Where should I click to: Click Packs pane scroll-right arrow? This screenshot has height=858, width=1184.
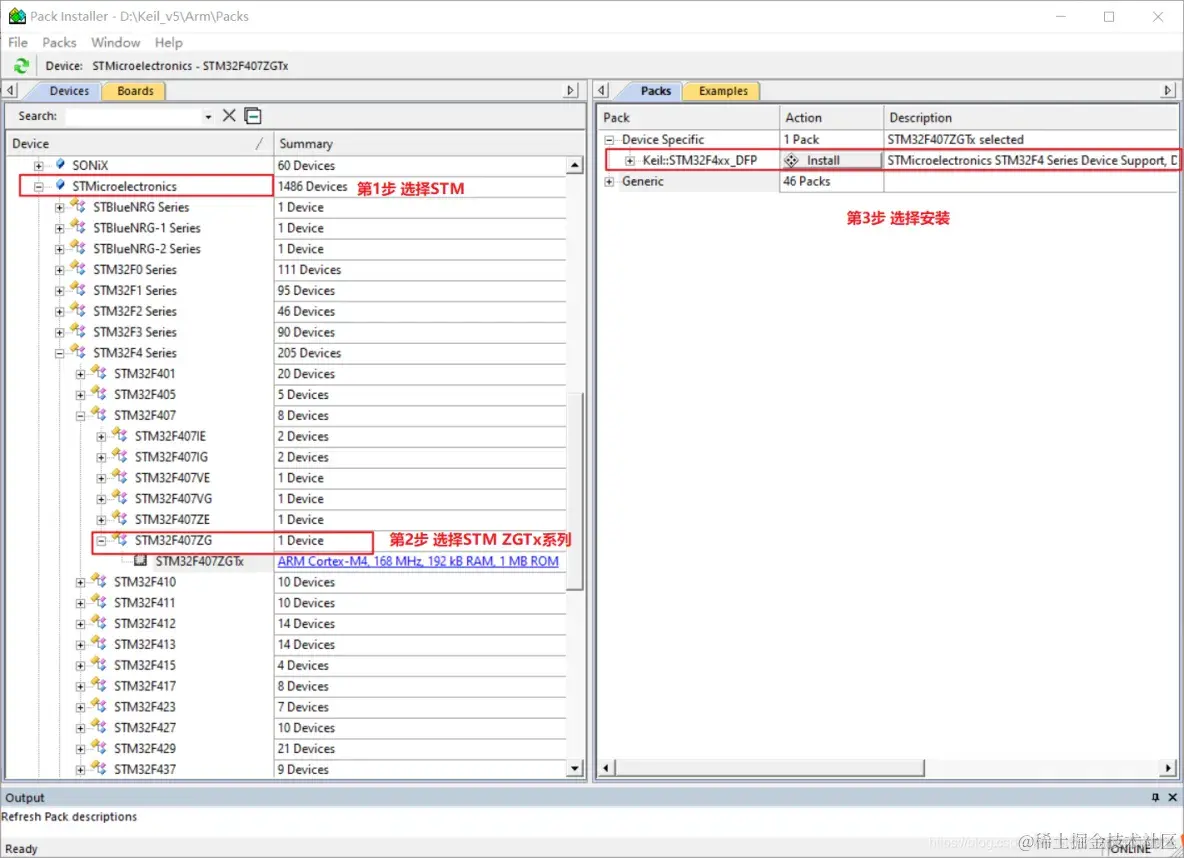pos(1168,768)
